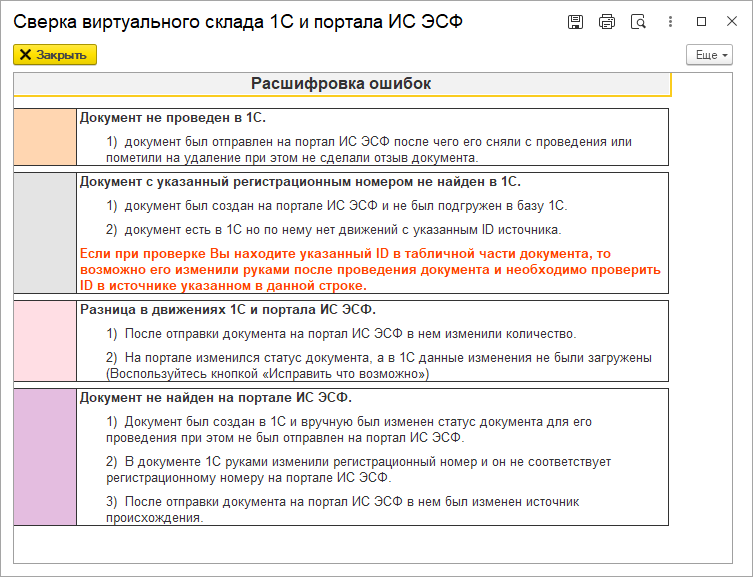Expand the Еще dropdown menu
This screenshot has width=753, height=577.
710,55
